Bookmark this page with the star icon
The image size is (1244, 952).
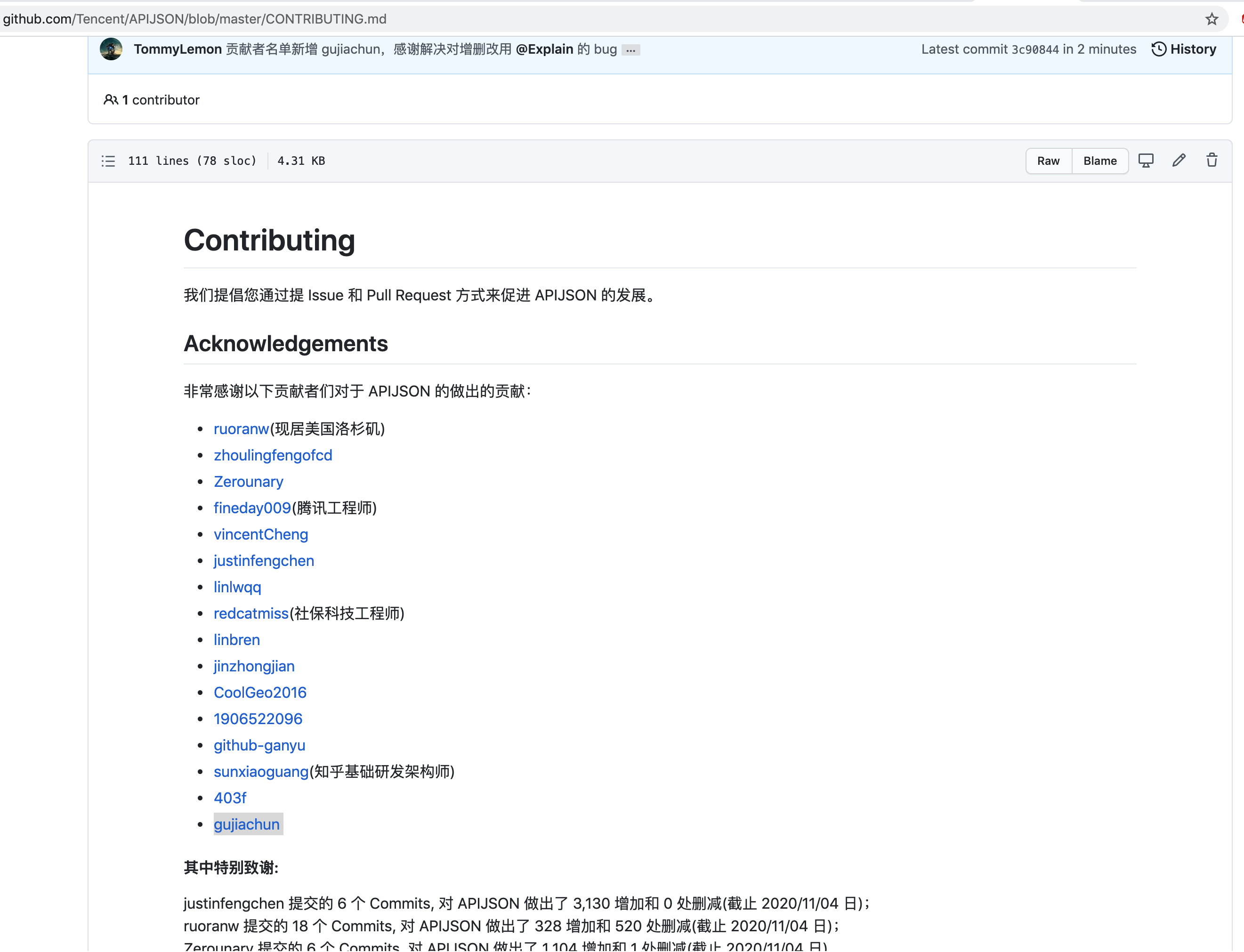click(x=1211, y=19)
